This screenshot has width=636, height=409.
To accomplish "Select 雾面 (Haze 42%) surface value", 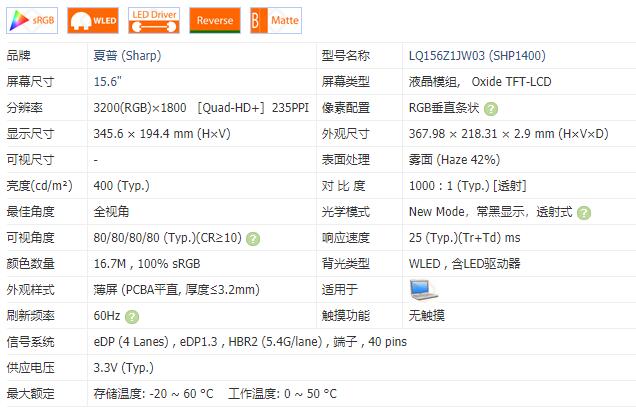I will [454, 159].
